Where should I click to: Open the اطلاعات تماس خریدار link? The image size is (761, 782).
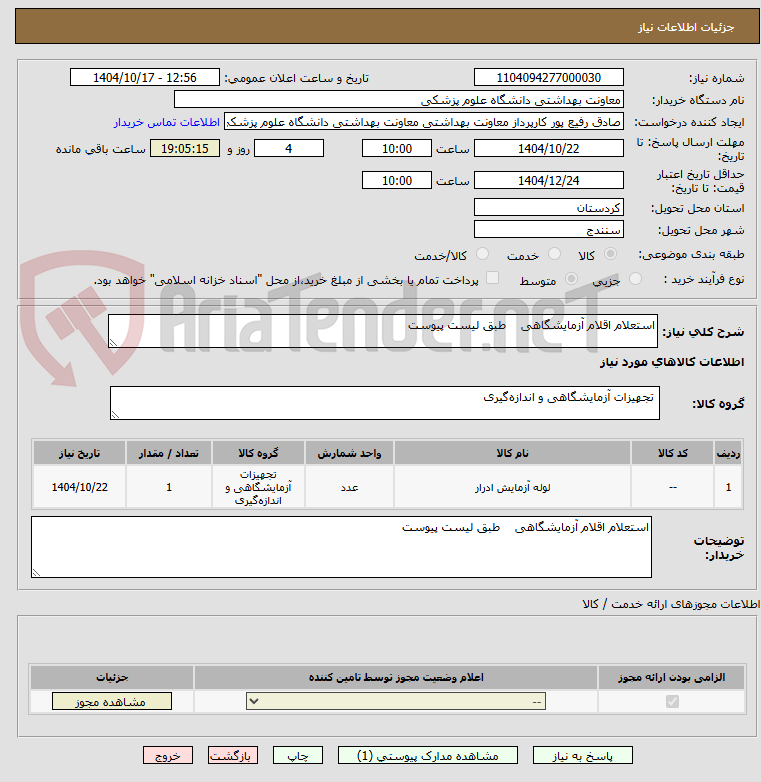167,122
